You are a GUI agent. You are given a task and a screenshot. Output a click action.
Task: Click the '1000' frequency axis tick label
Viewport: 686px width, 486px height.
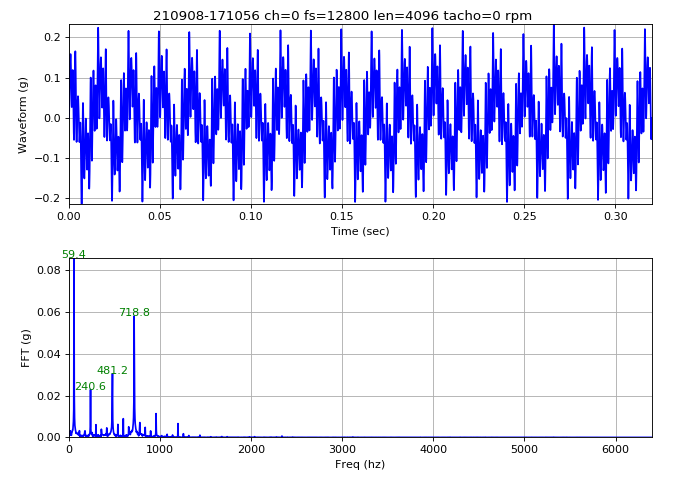tap(160, 450)
